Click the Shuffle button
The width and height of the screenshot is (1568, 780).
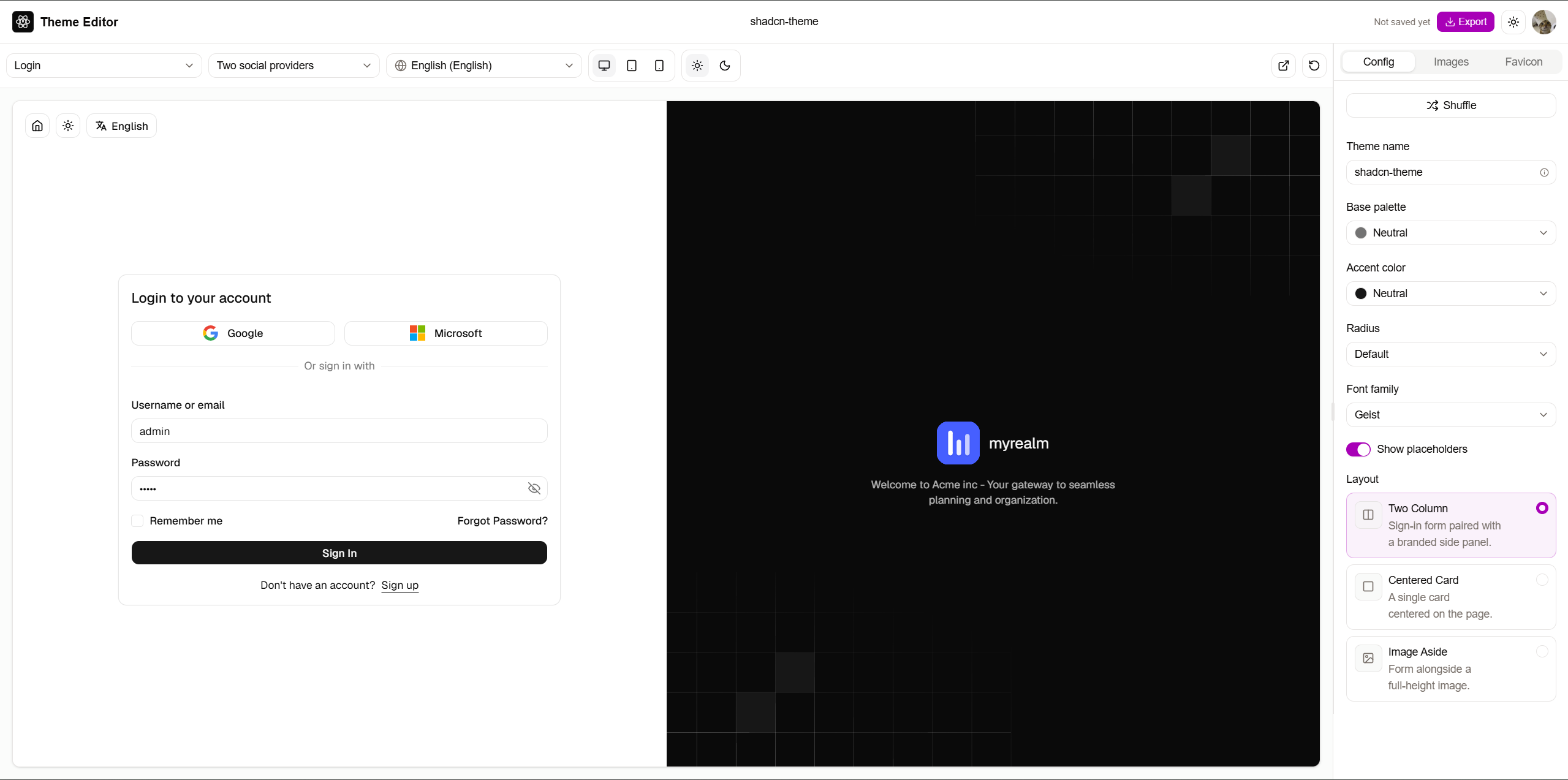point(1451,105)
